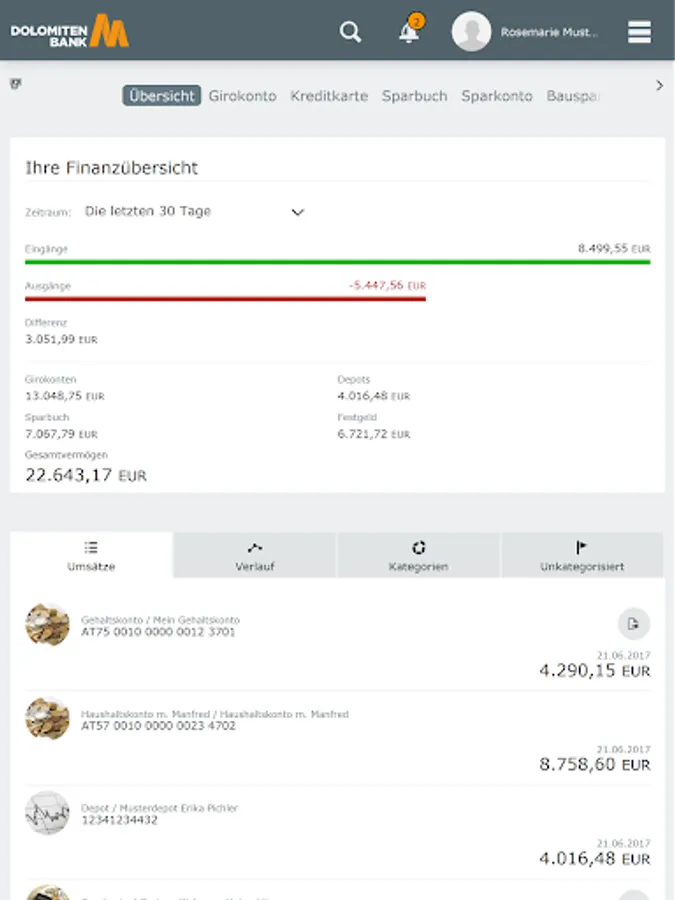Click the green Eingänge progress bar
Image resolution: width=675 pixels, height=900 pixels.
tap(337, 262)
